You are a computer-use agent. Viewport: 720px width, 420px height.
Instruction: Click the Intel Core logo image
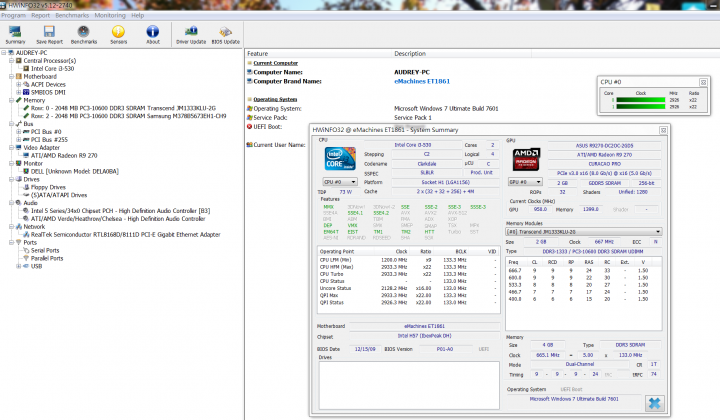click(x=340, y=159)
